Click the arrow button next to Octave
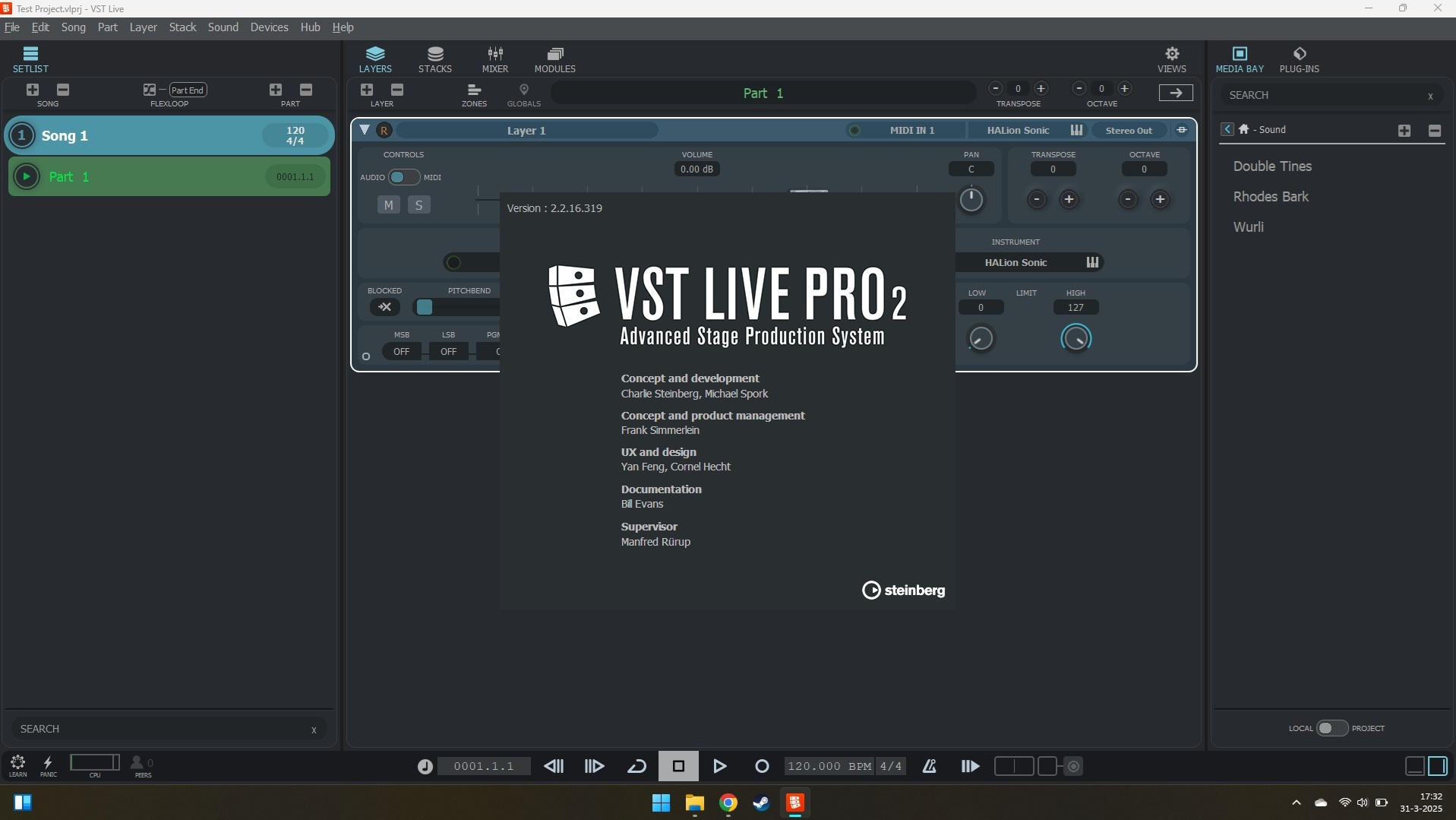Screen dimensions: 1456x820 1175,93
